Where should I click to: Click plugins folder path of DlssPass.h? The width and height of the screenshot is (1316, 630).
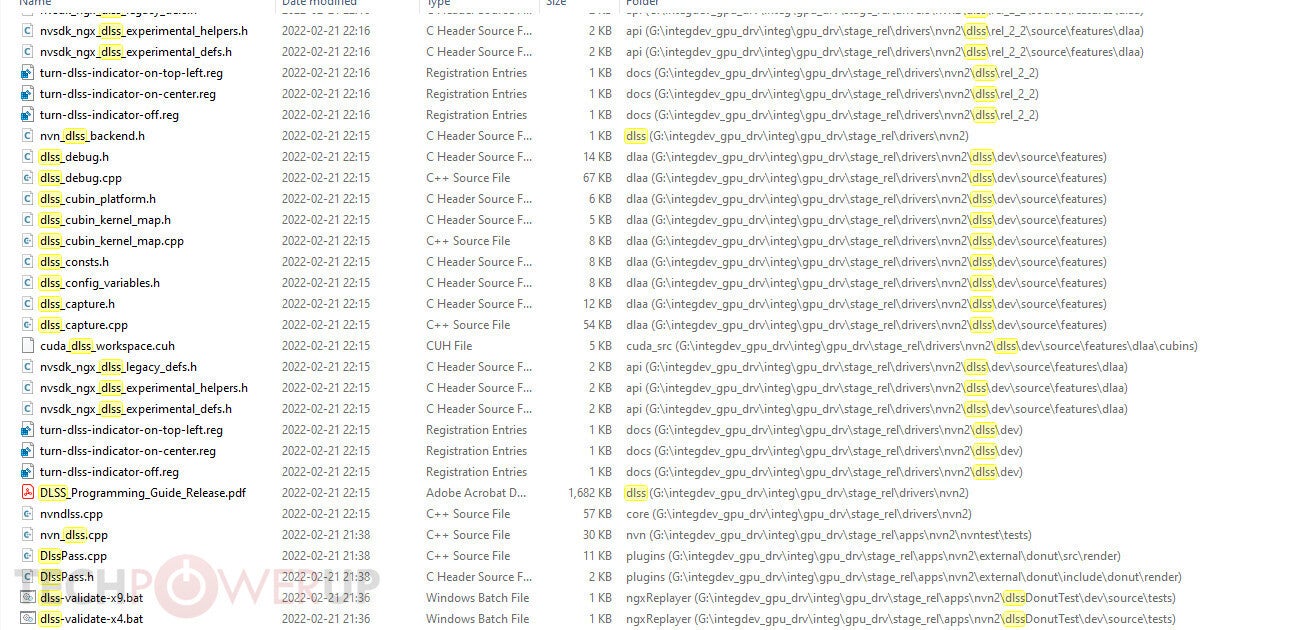pyautogui.click(x=904, y=577)
